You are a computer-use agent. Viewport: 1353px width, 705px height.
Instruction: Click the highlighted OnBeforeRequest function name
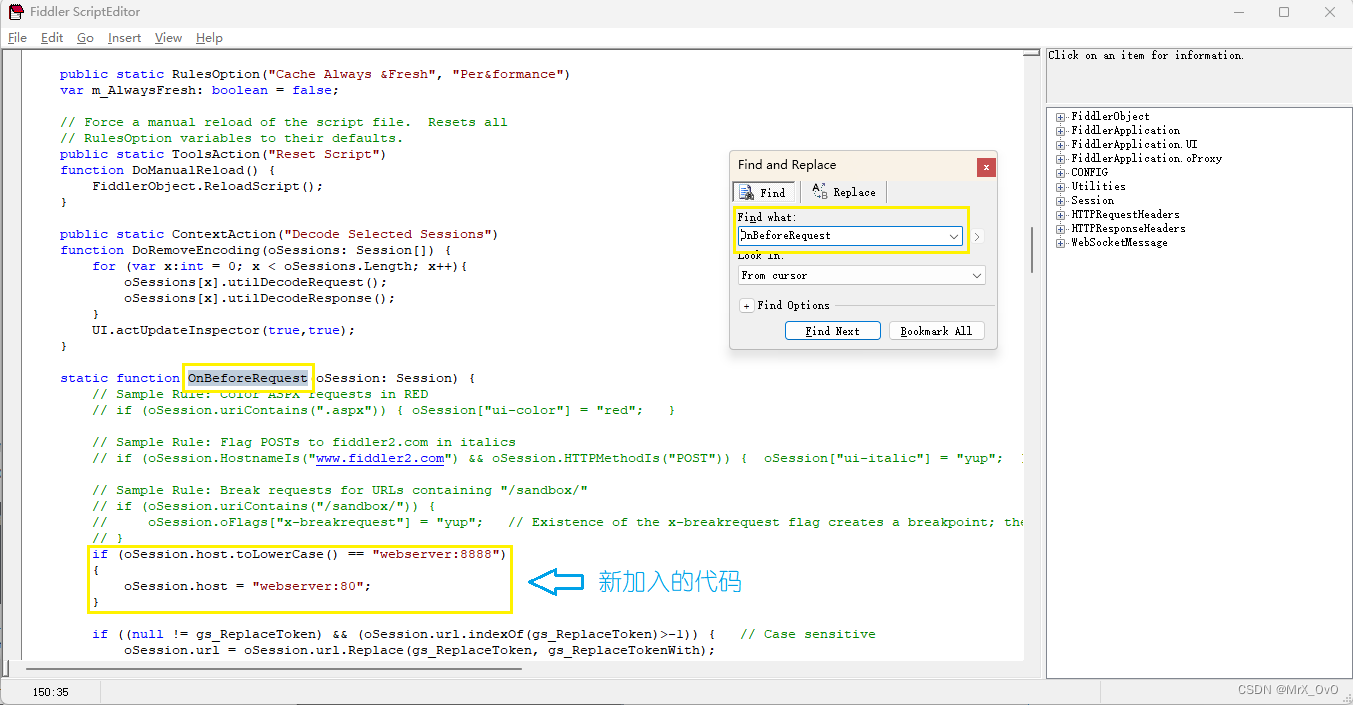pos(247,378)
